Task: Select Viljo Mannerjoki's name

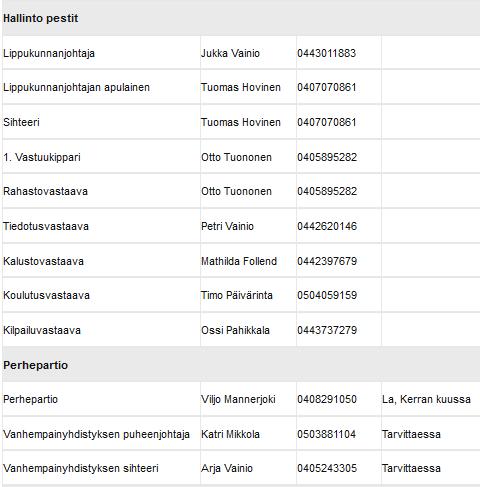Action: [x=238, y=399]
